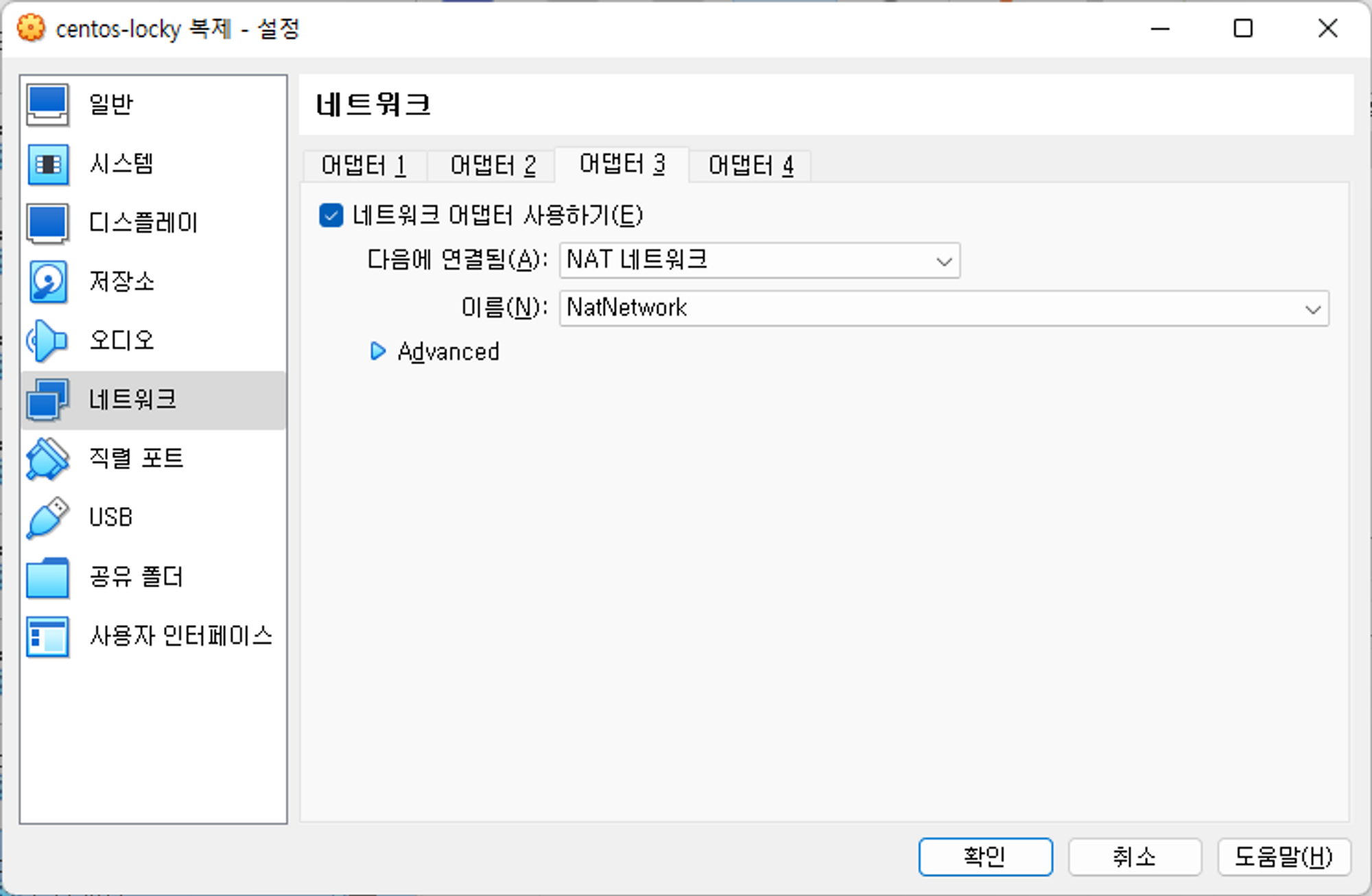Open the 일반 (General) settings icon
1372x896 pixels.
[x=47, y=105]
